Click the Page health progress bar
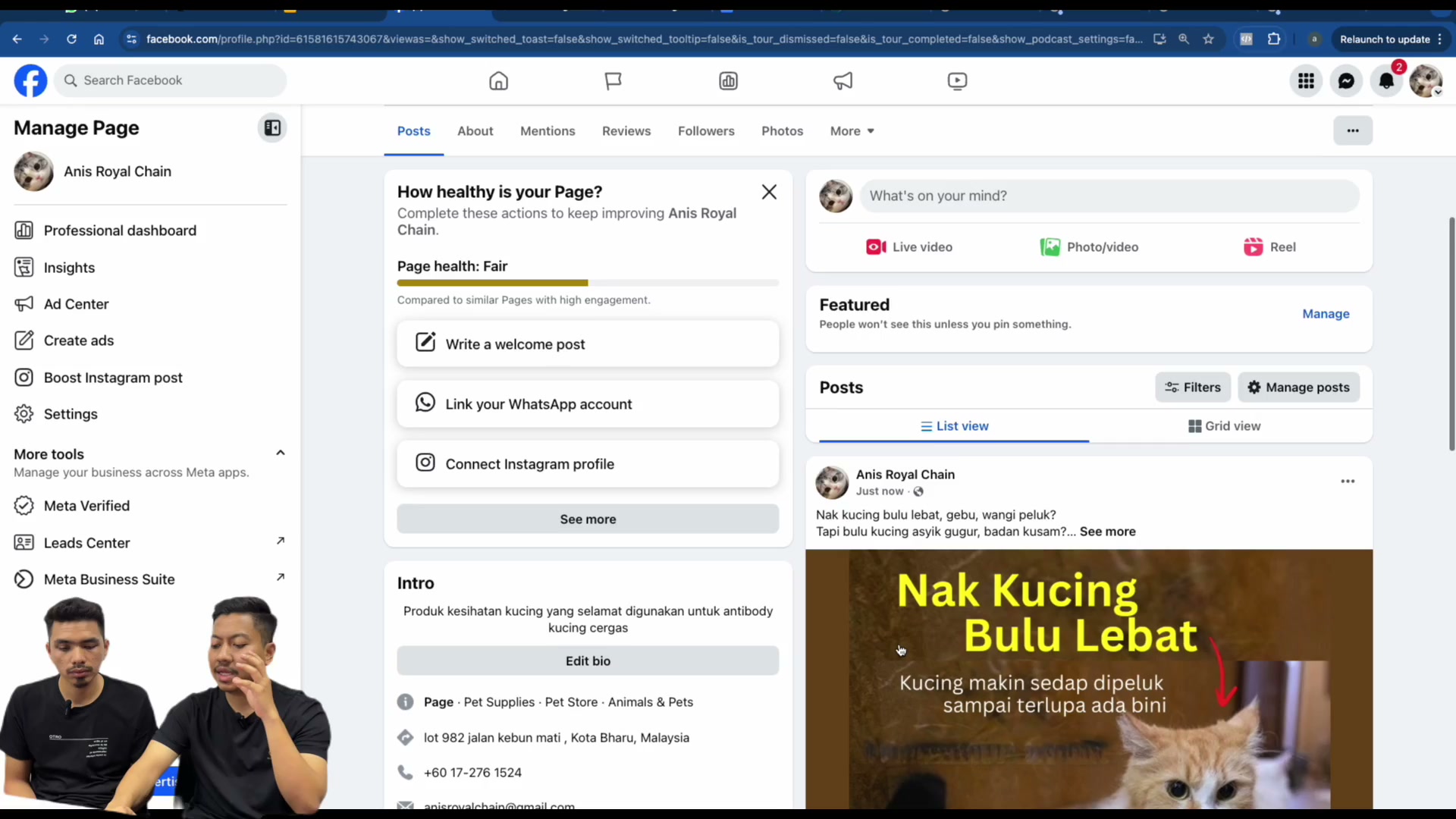1456x819 pixels. point(588,283)
